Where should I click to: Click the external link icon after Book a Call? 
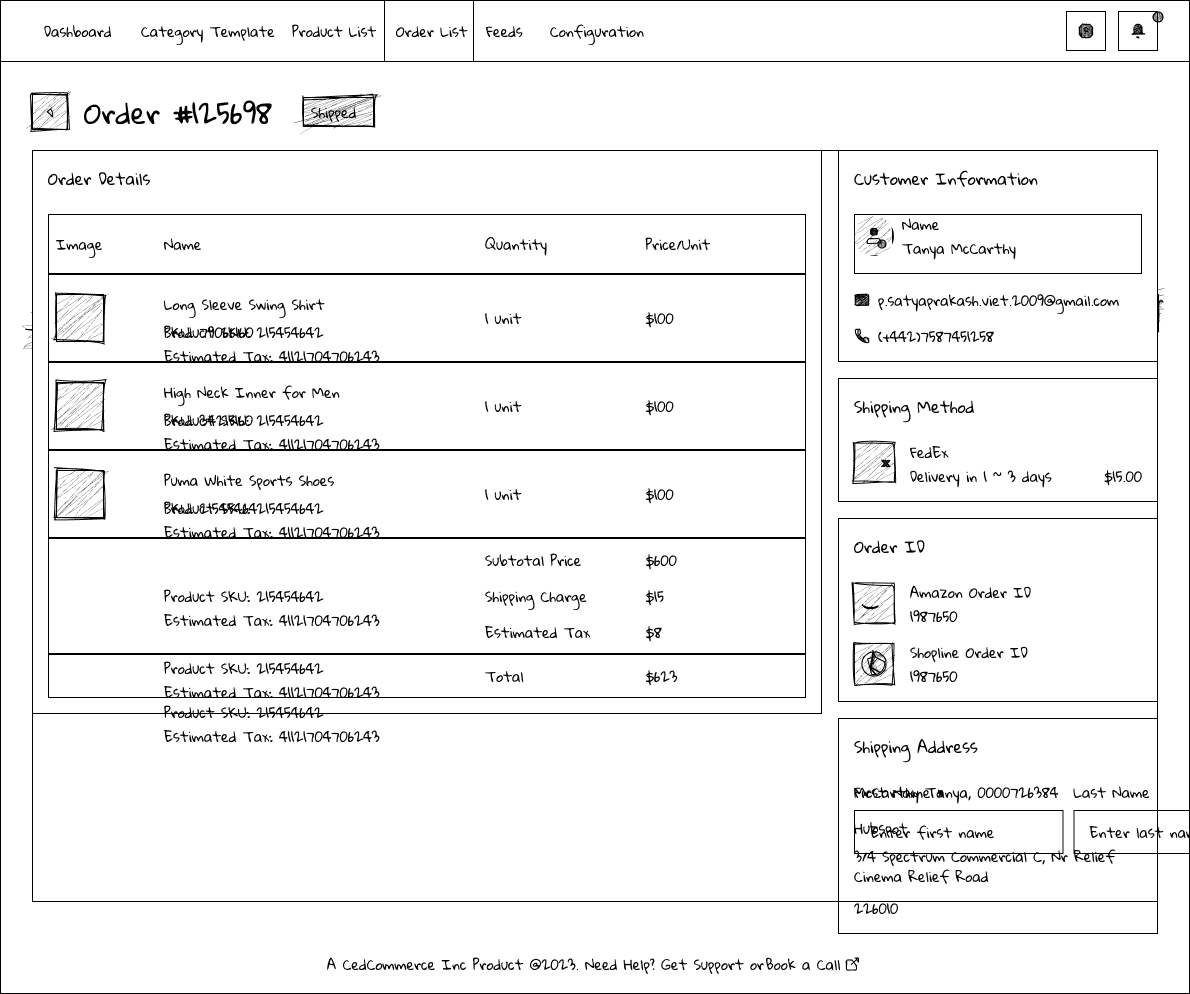click(852, 964)
